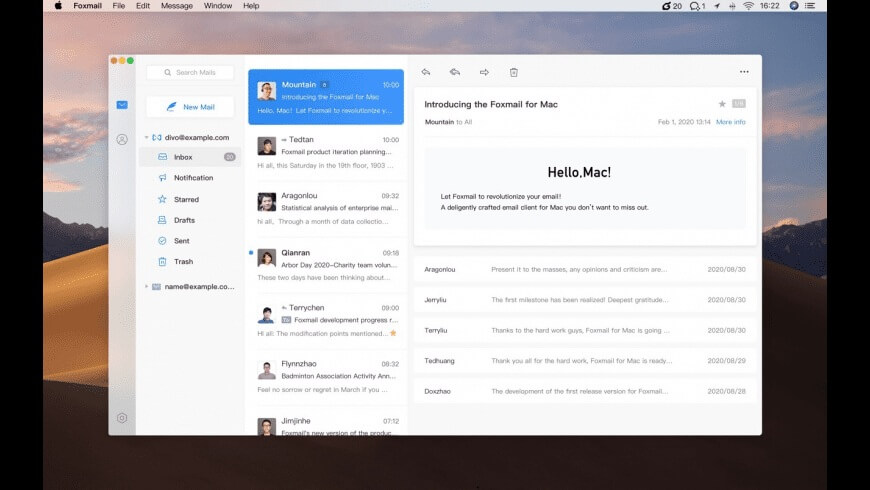Open the email from Mountain
The image size is (870, 490).
[326, 97]
